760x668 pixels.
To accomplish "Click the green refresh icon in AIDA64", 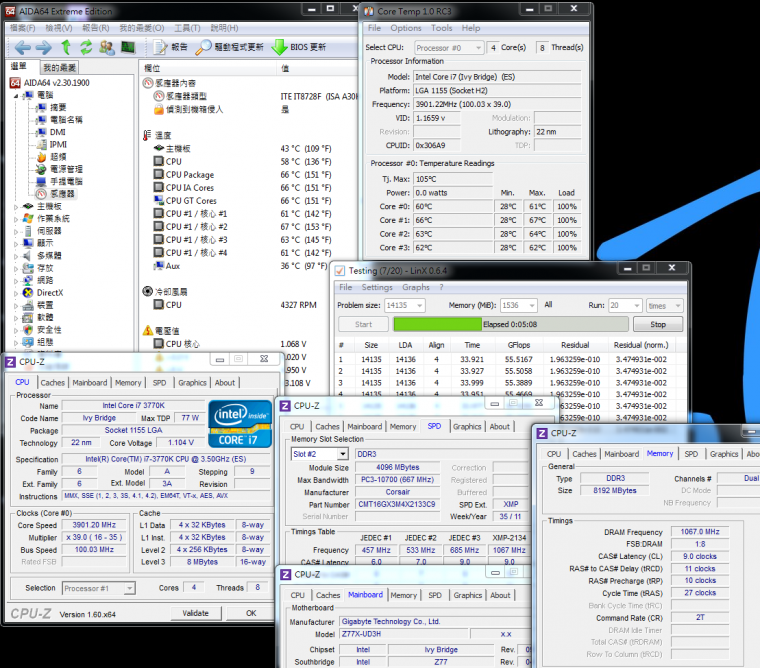I will (86, 47).
